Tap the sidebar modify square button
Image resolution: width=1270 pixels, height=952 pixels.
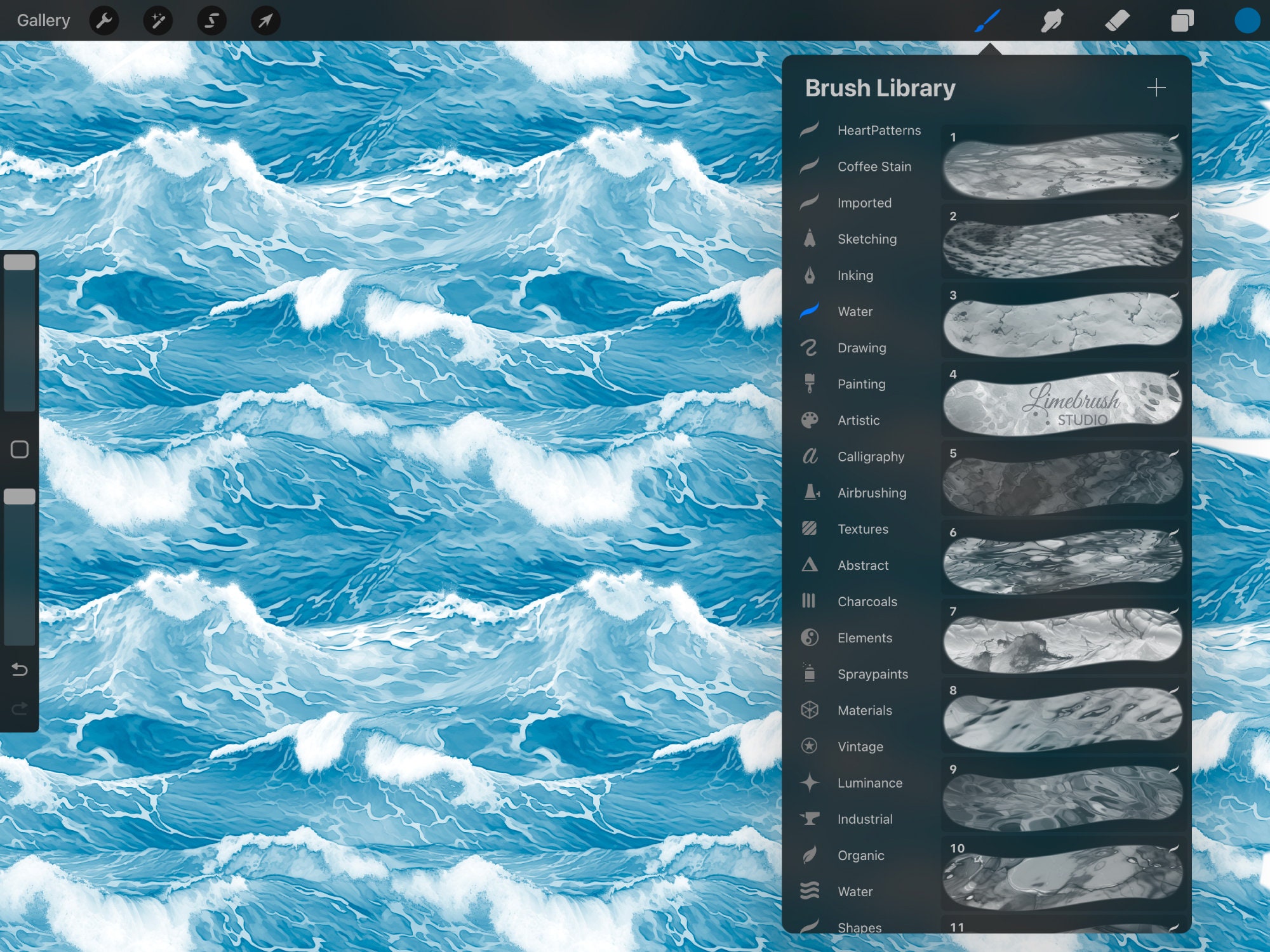click(x=19, y=449)
